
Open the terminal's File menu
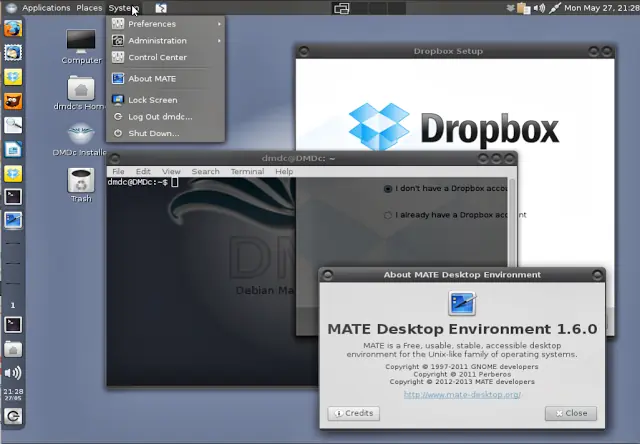pos(118,172)
